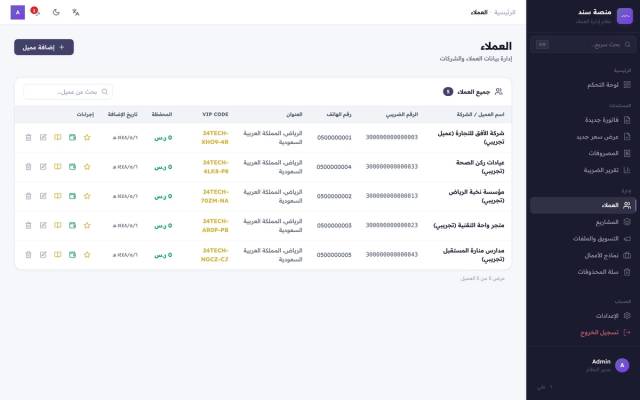
Task: Select the جميع العملاء tab header
Action: coord(473,92)
